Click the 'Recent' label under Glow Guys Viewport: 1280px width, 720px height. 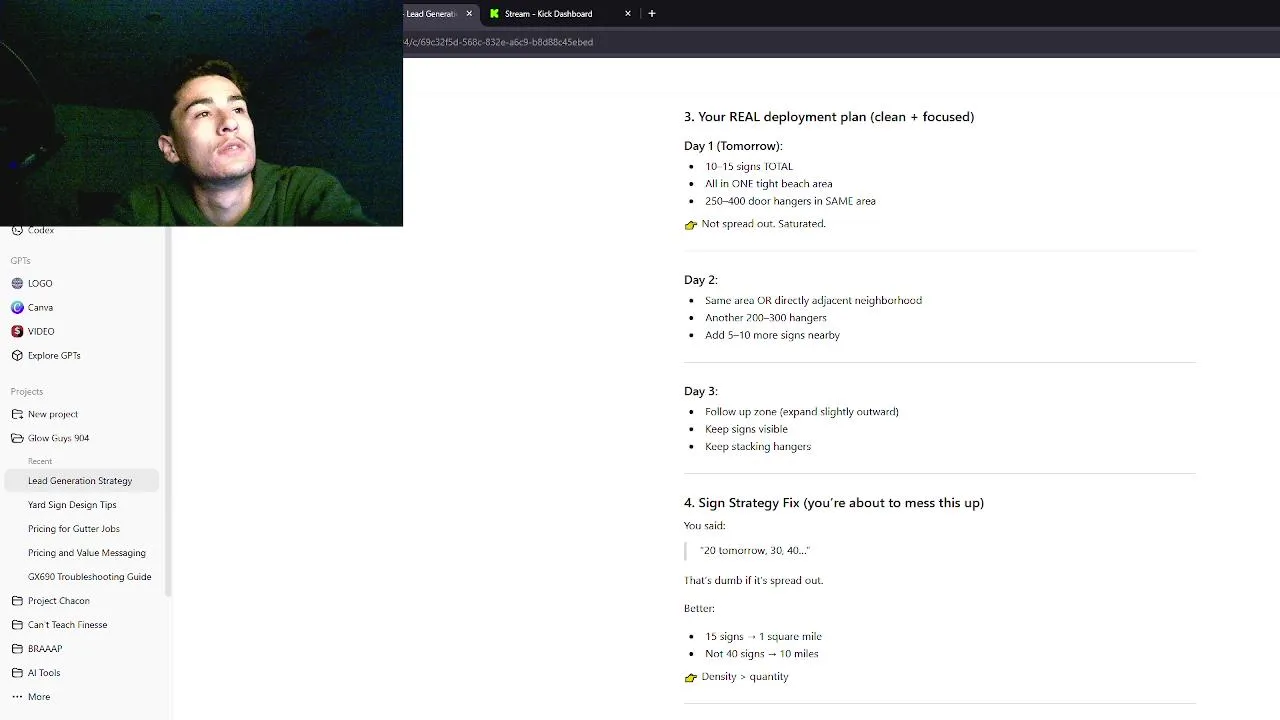pyautogui.click(x=40, y=462)
